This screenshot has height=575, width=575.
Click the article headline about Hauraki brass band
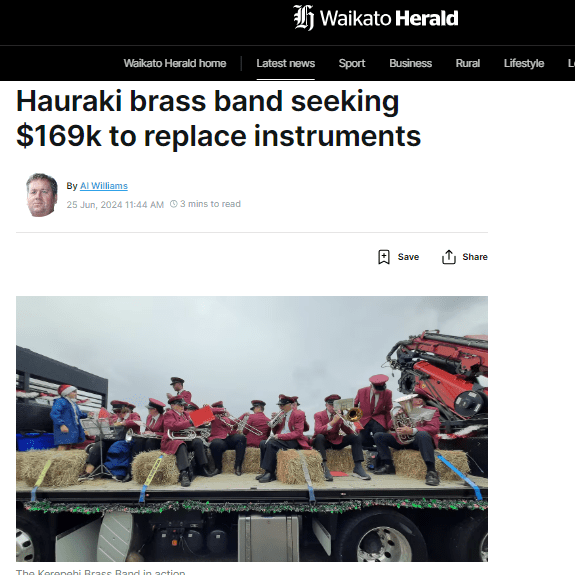(219, 118)
